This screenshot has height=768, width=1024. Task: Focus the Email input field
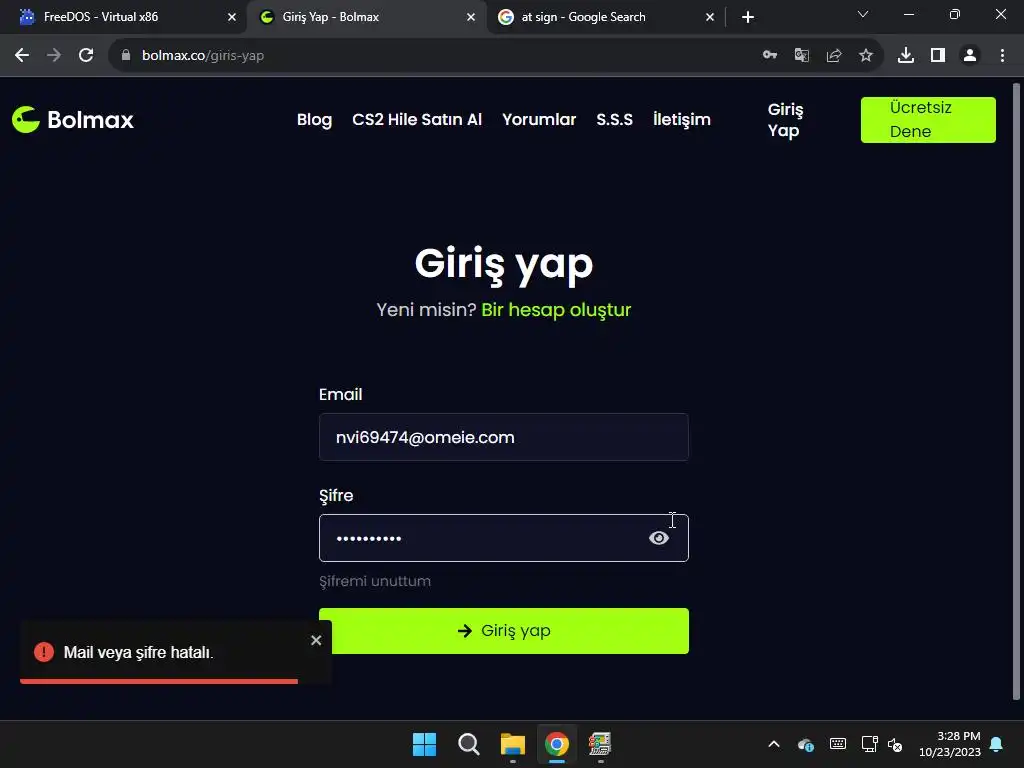tap(504, 437)
